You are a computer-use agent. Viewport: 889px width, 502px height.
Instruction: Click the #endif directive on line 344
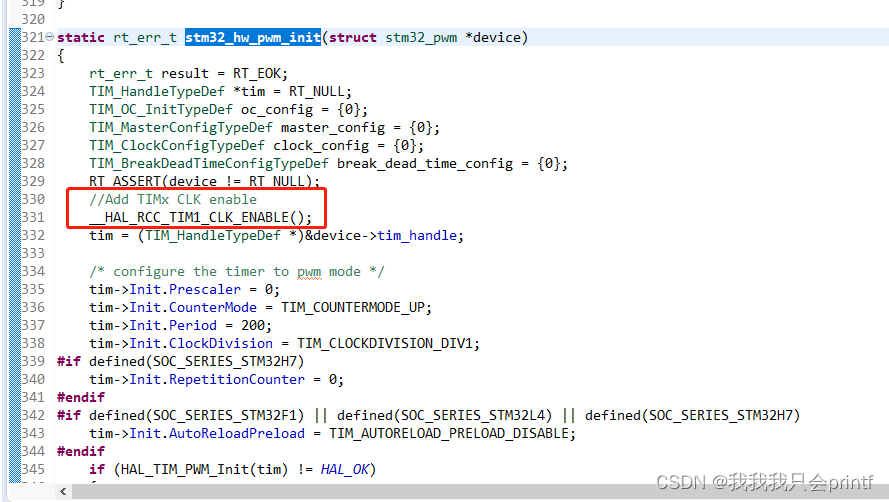[x=81, y=452]
